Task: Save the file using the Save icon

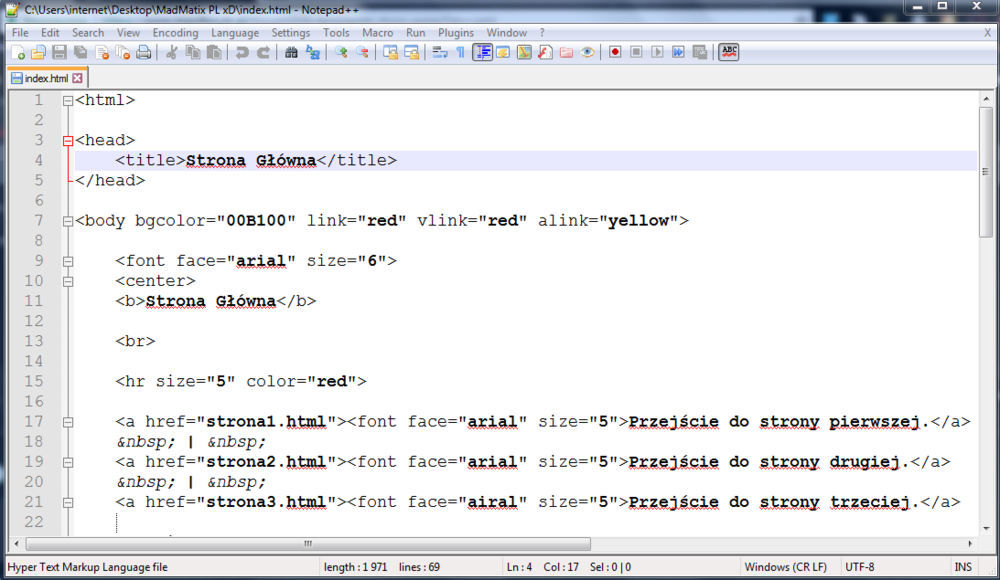Action: tap(59, 52)
